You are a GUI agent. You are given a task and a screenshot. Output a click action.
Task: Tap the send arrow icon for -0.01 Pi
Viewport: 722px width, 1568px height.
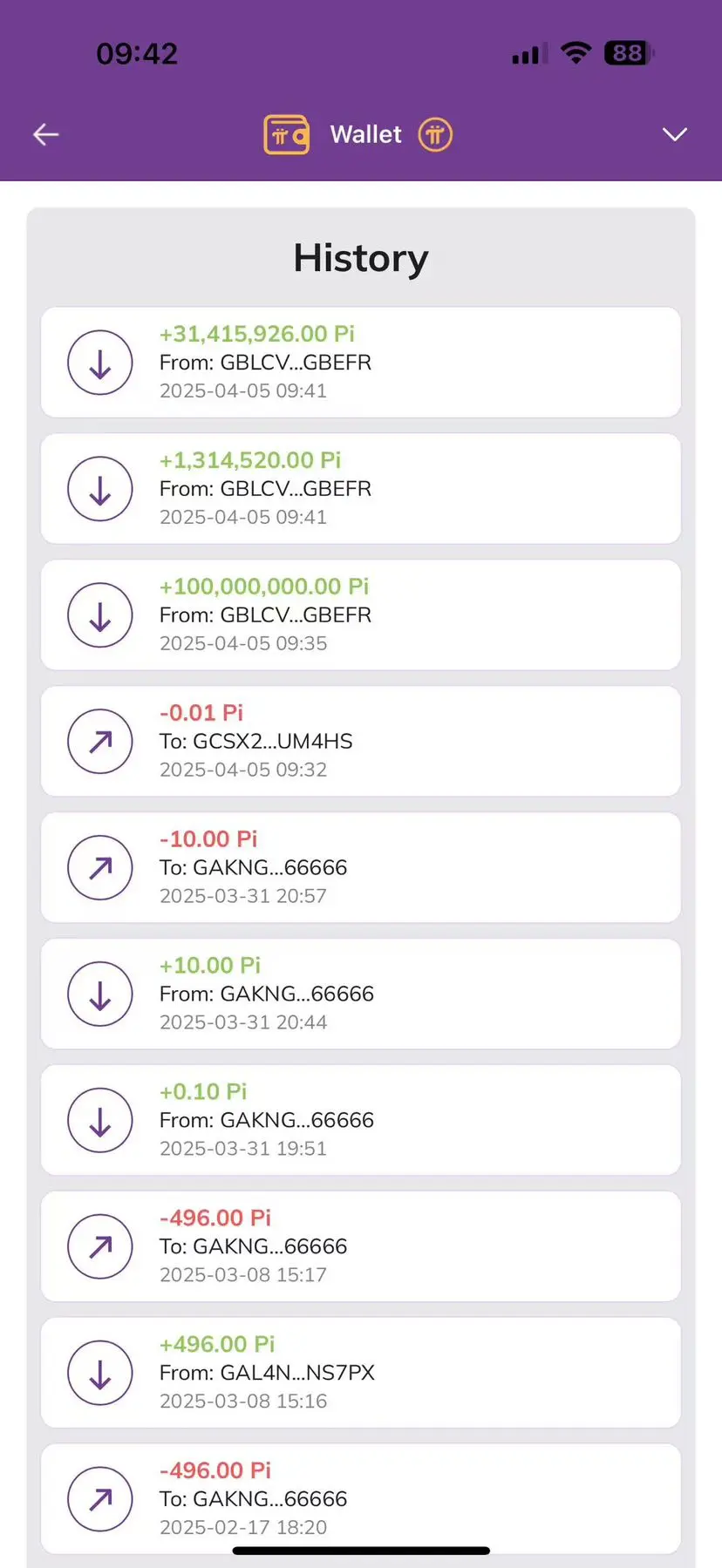(x=100, y=742)
